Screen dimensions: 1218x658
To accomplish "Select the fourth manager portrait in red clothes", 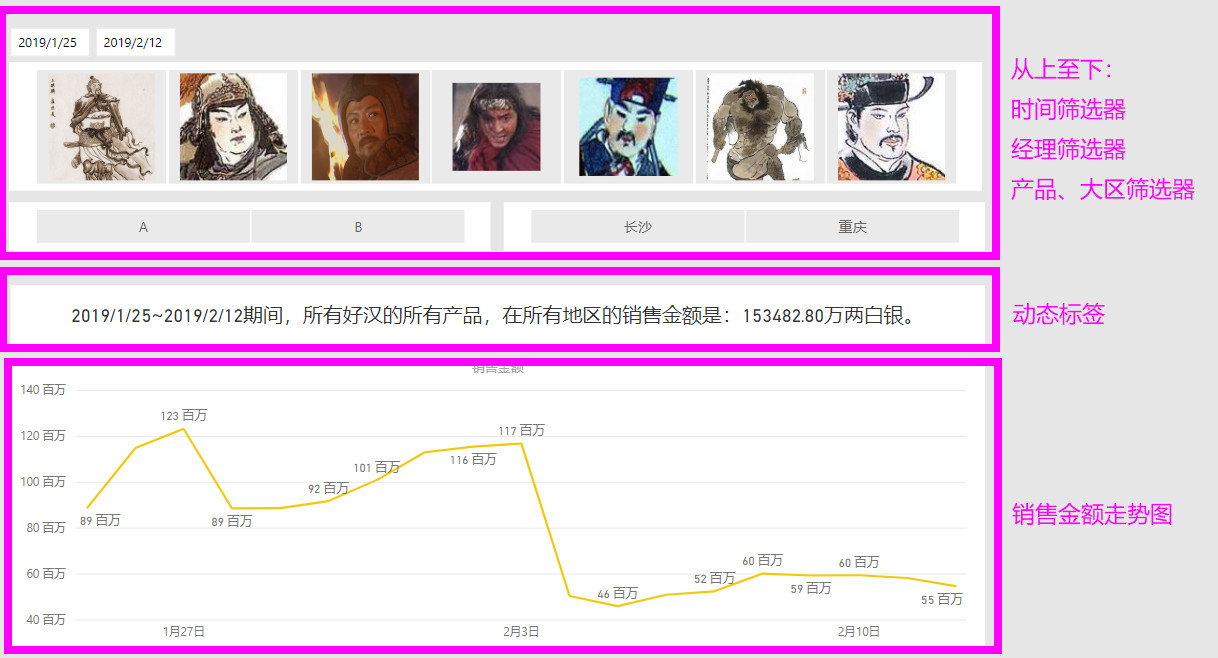I will [x=496, y=127].
